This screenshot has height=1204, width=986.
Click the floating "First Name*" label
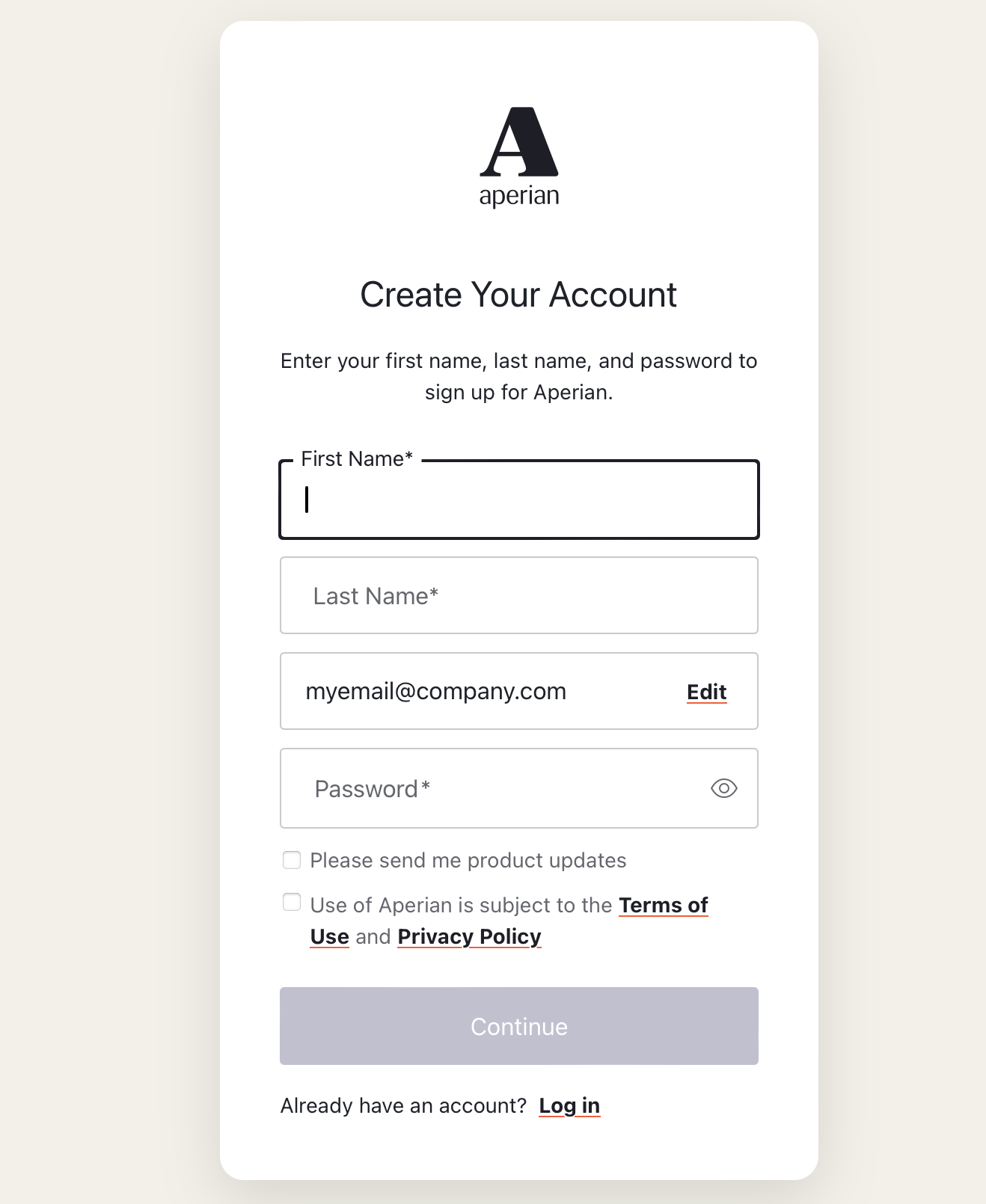357,458
